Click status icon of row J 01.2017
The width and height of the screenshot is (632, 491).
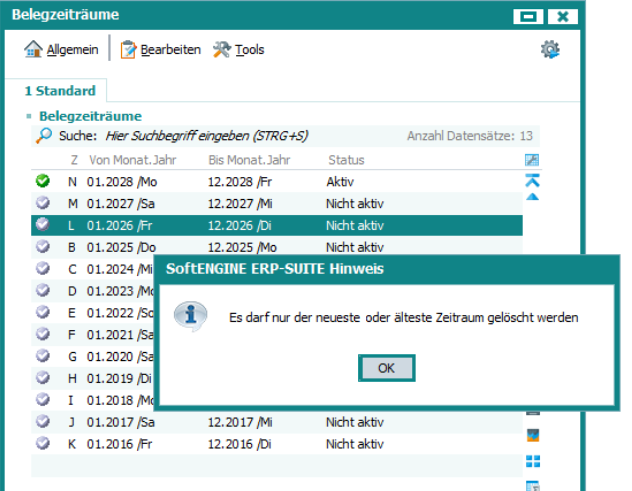[x=42, y=422]
